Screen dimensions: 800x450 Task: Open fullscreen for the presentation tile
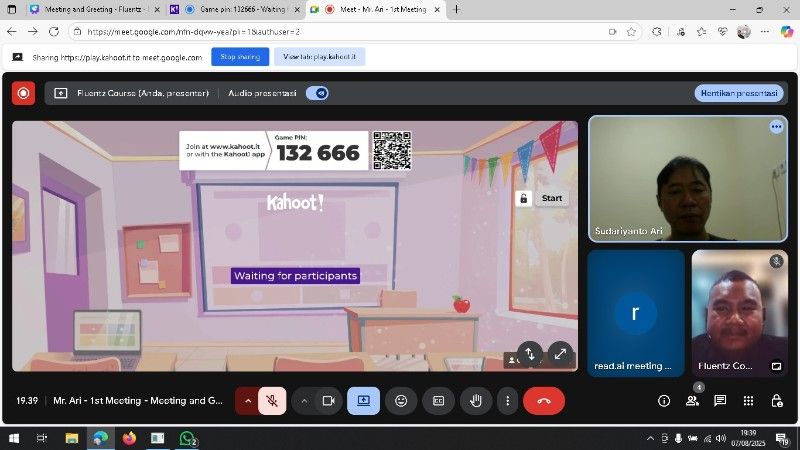tap(560, 354)
